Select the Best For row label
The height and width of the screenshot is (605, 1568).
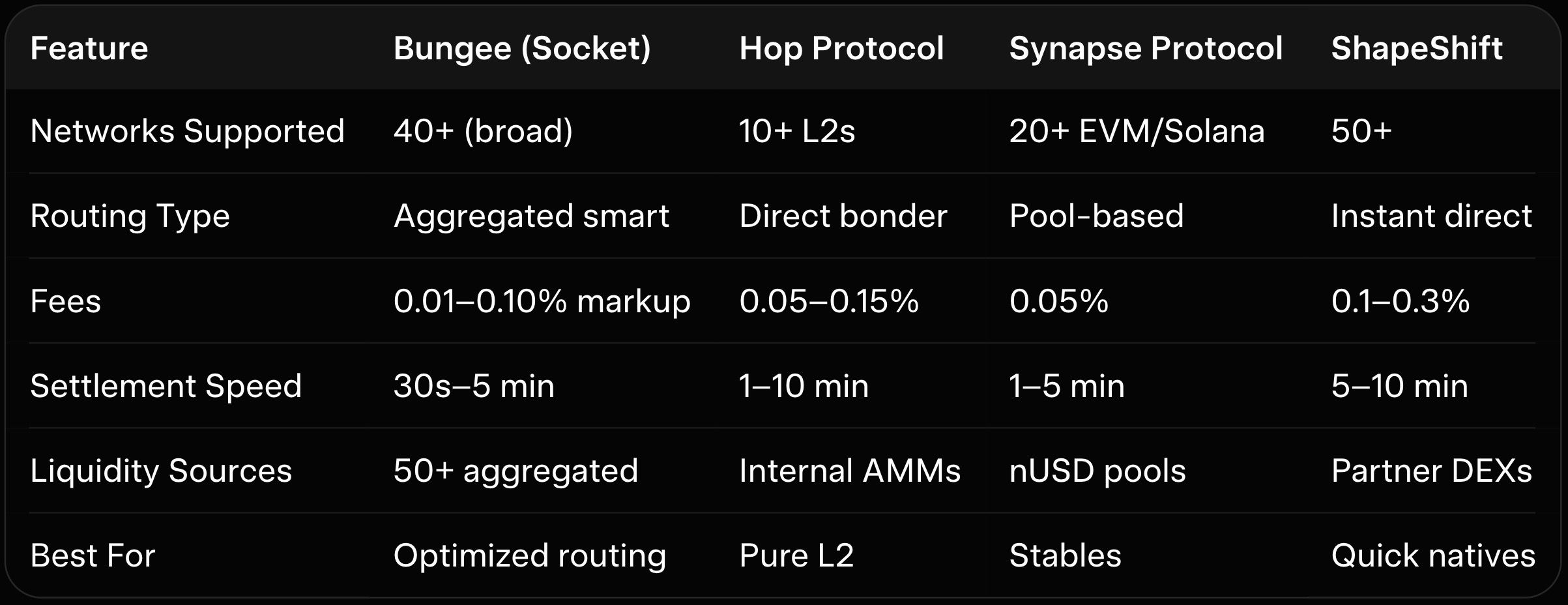93,555
